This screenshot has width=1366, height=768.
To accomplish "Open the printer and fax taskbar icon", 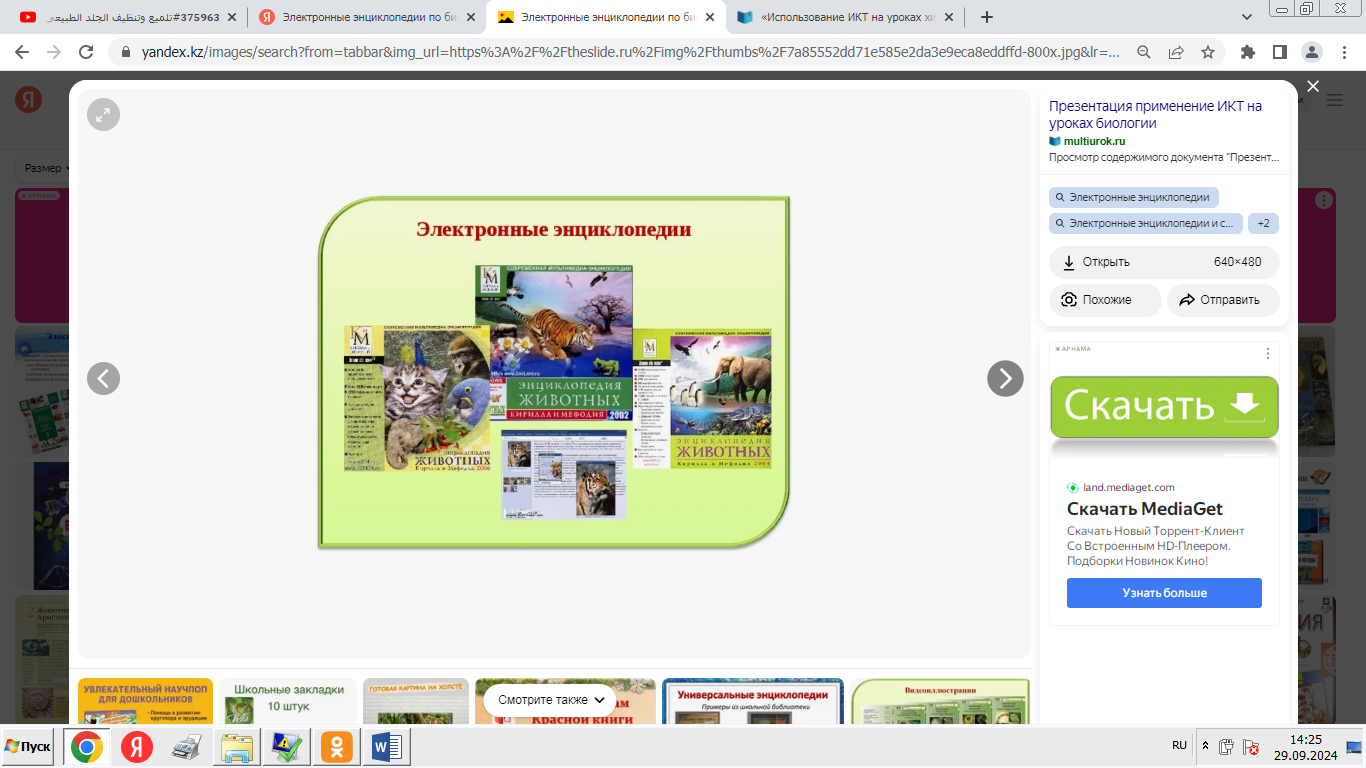I will [187, 747].
